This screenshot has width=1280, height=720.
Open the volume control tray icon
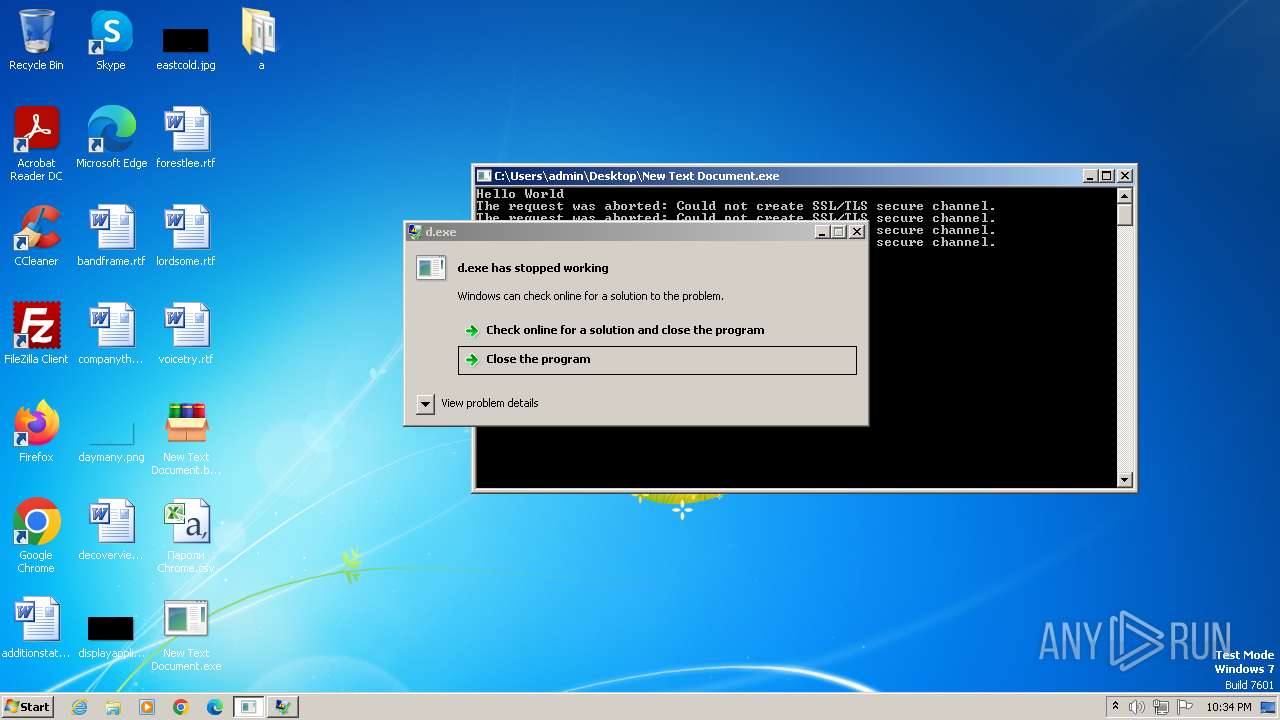click(1137, 707)
